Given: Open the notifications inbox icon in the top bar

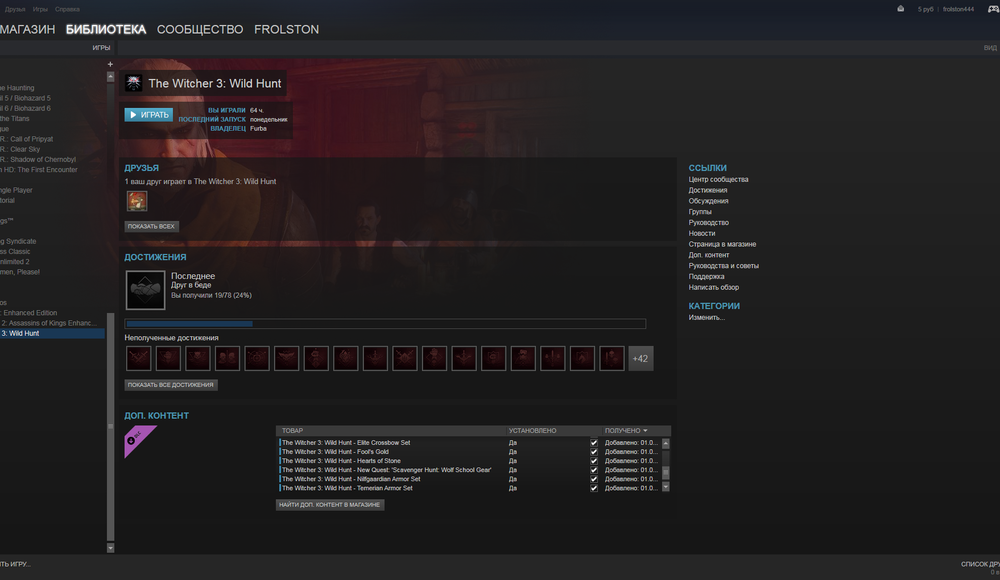Looking at the screenshot, I should [901, 9].
